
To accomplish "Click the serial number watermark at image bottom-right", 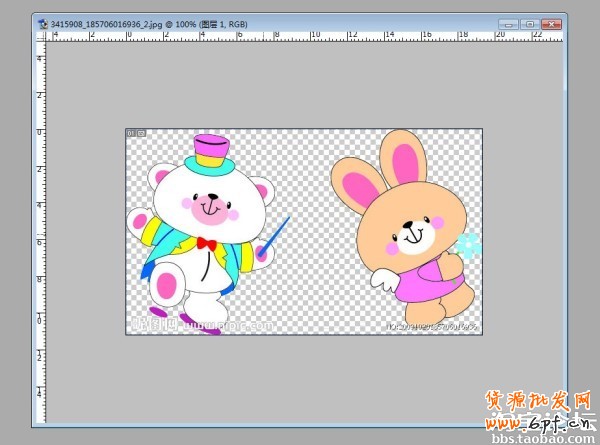I will pos(432,326).
